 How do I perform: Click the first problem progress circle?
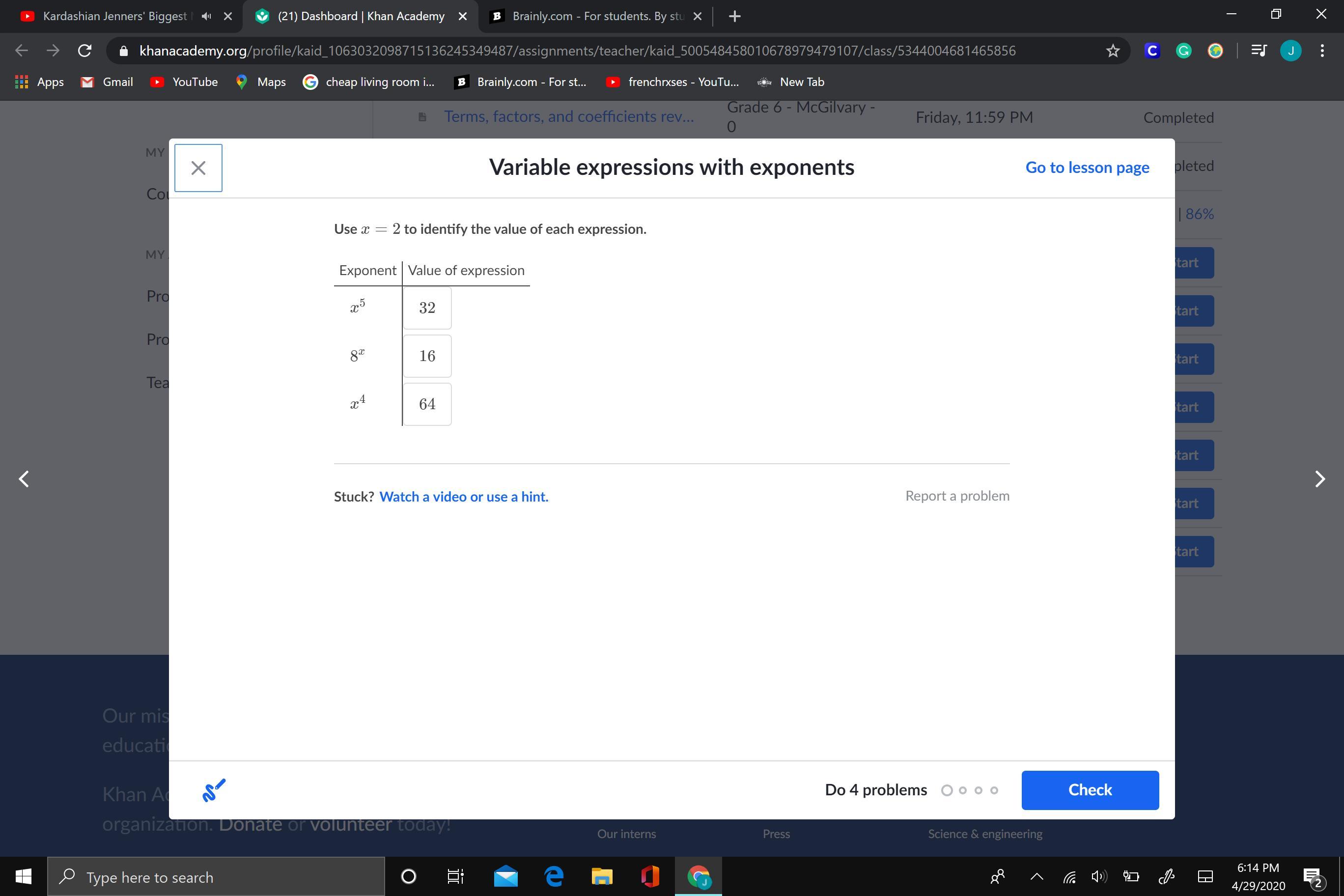pos(947,790)
